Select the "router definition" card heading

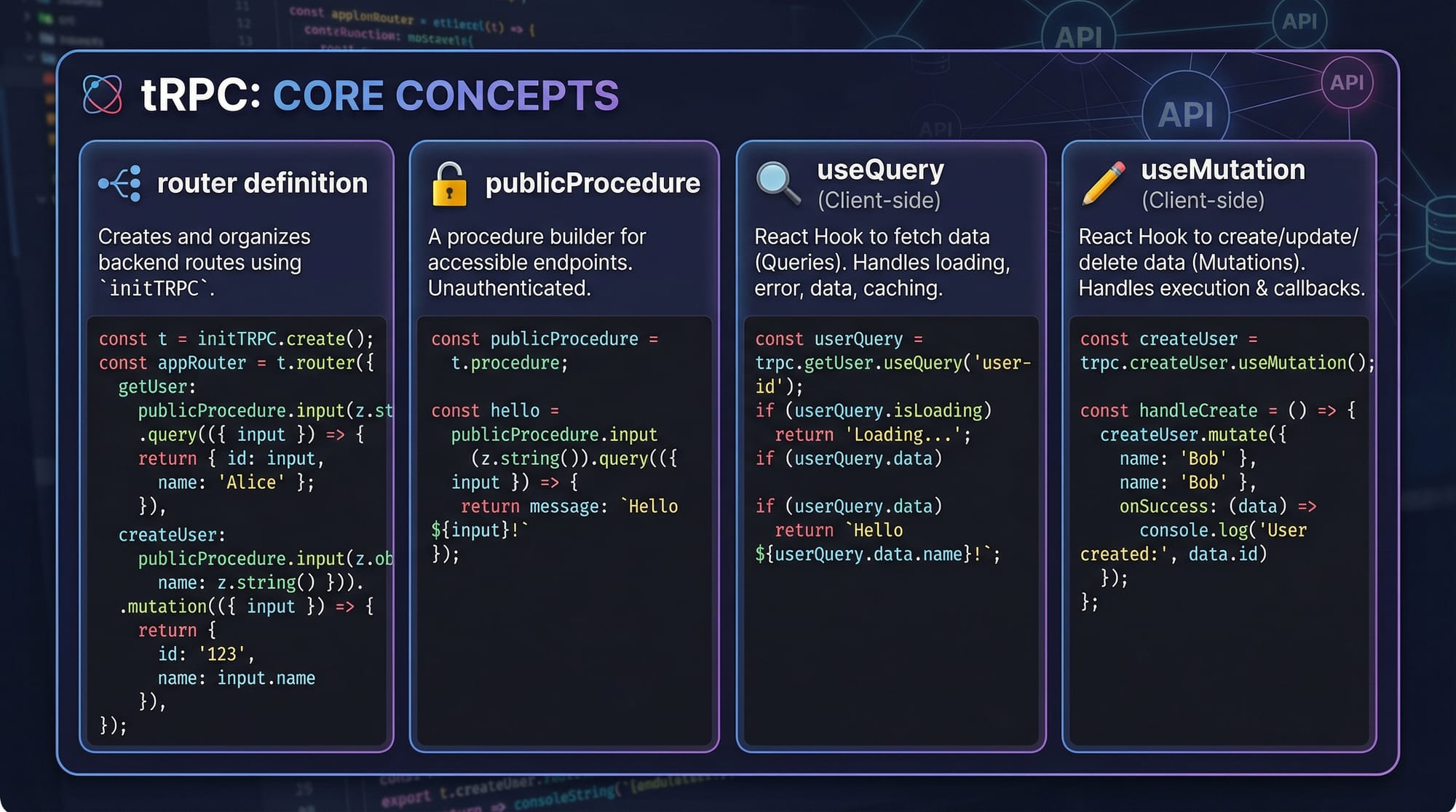coord(262,183)
